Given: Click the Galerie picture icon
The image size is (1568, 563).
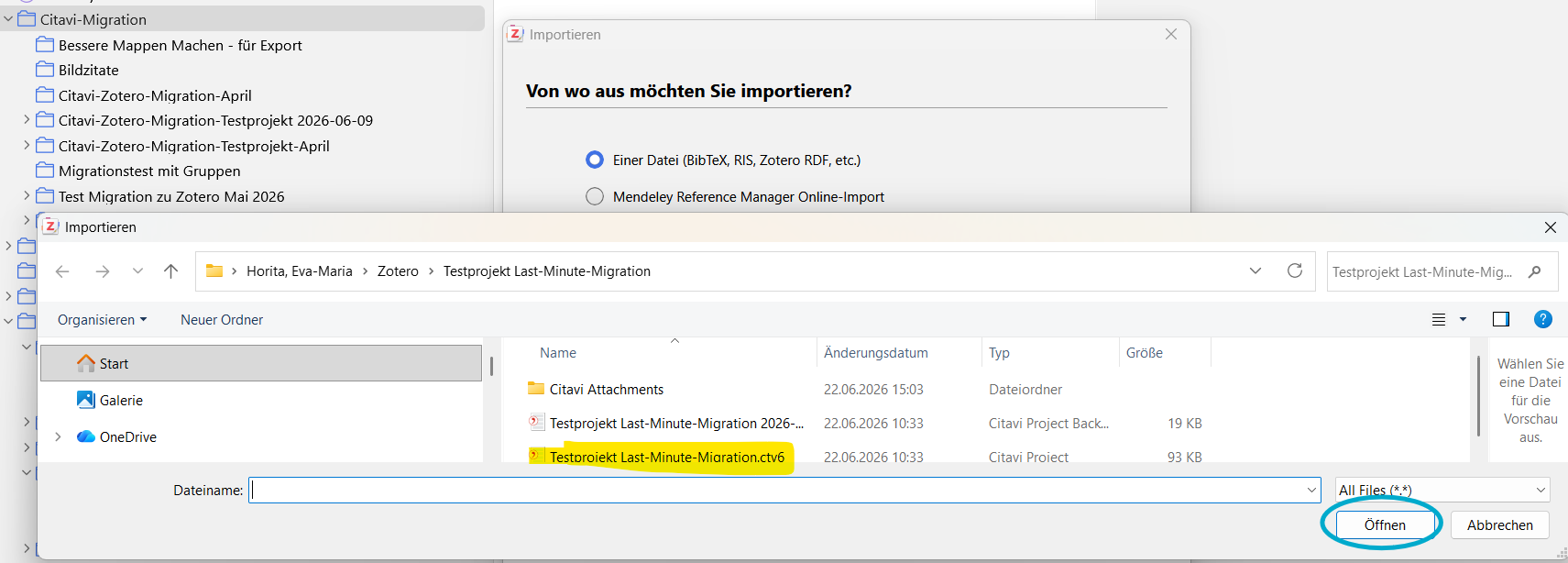Looking at the screenshot, I should [86, 400].
